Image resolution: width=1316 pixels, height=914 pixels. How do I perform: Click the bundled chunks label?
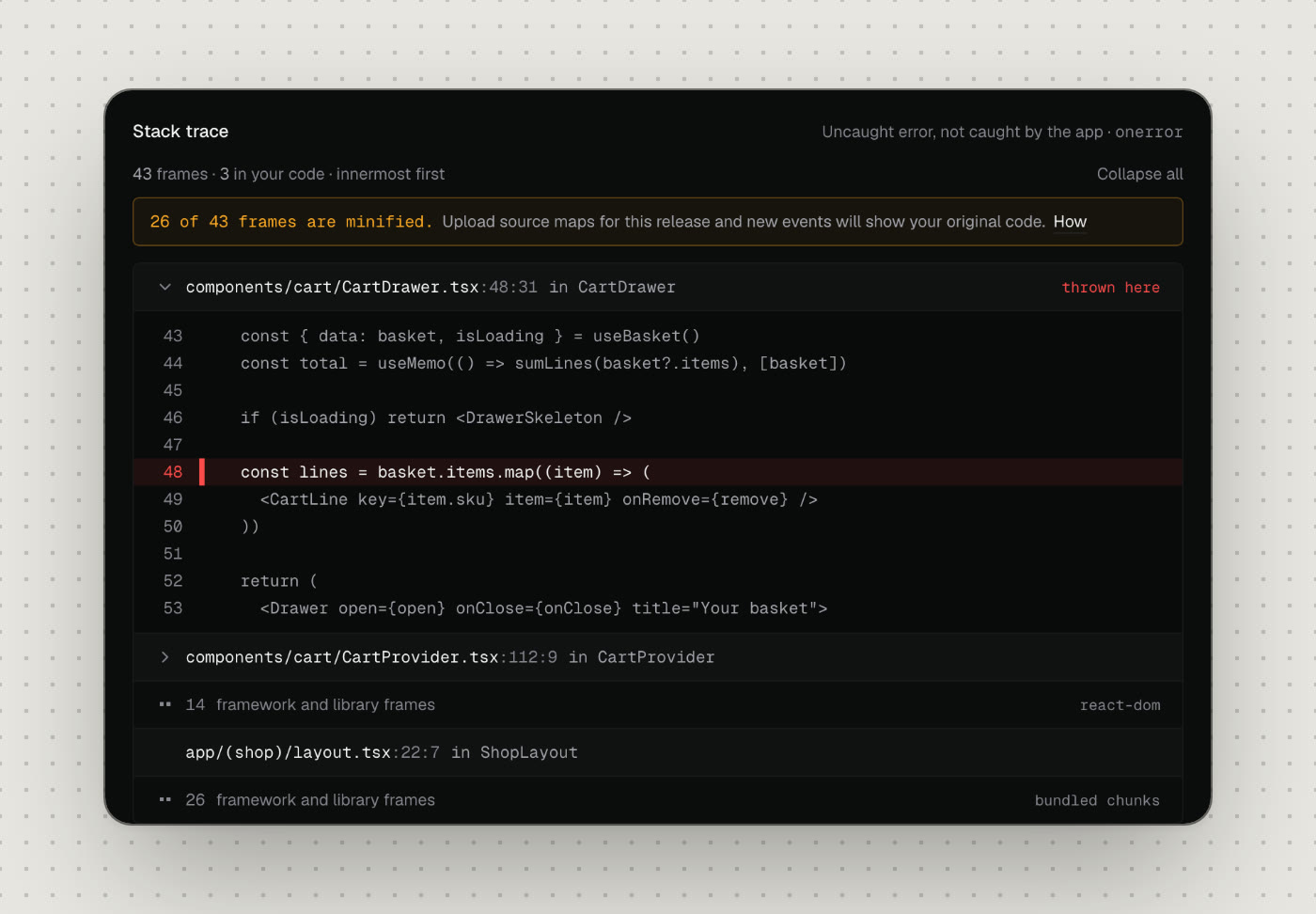[x=1097, y=800]
